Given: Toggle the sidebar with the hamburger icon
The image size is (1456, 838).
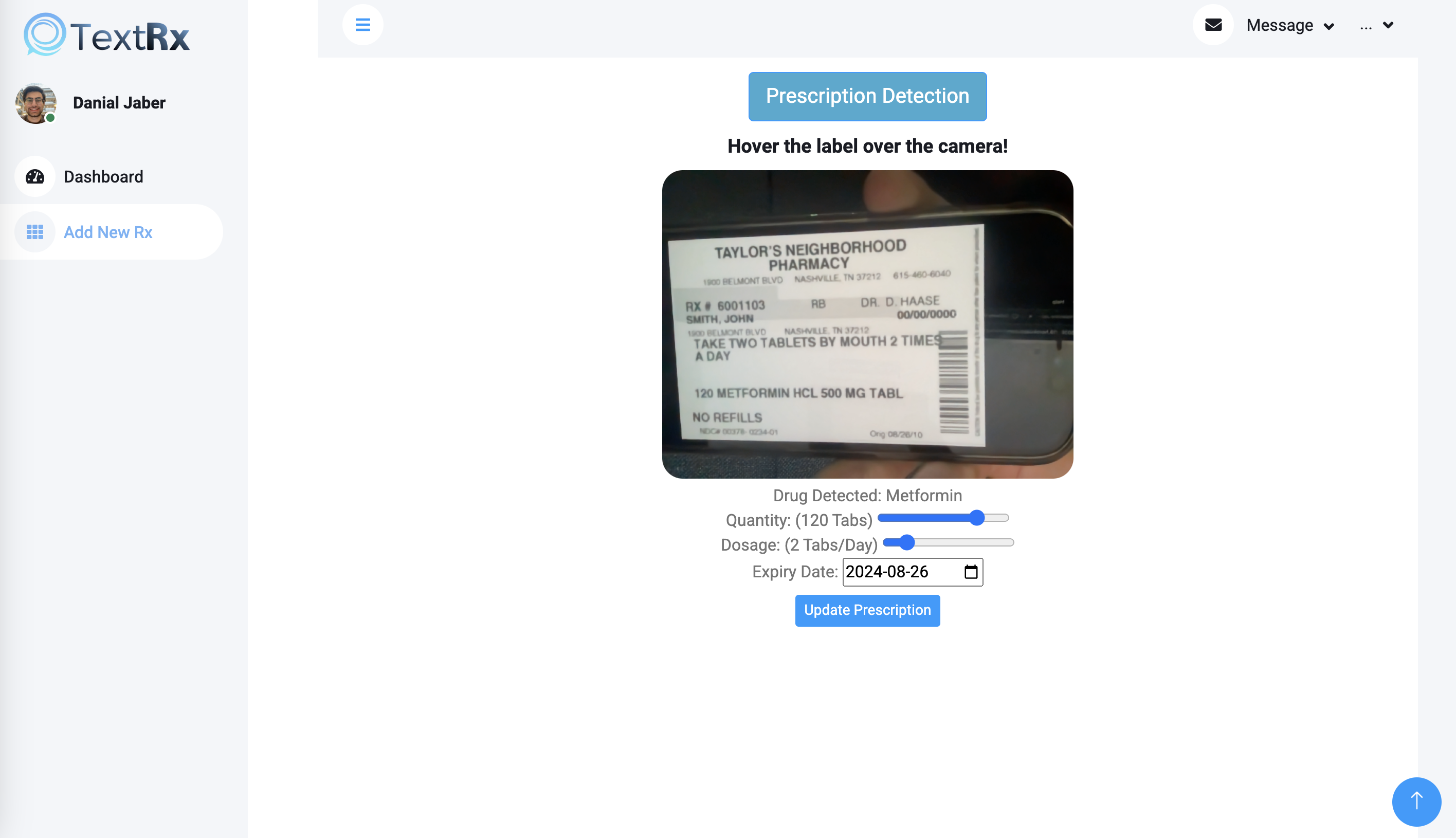Looking at the screenshot, I should click(362, 25).
